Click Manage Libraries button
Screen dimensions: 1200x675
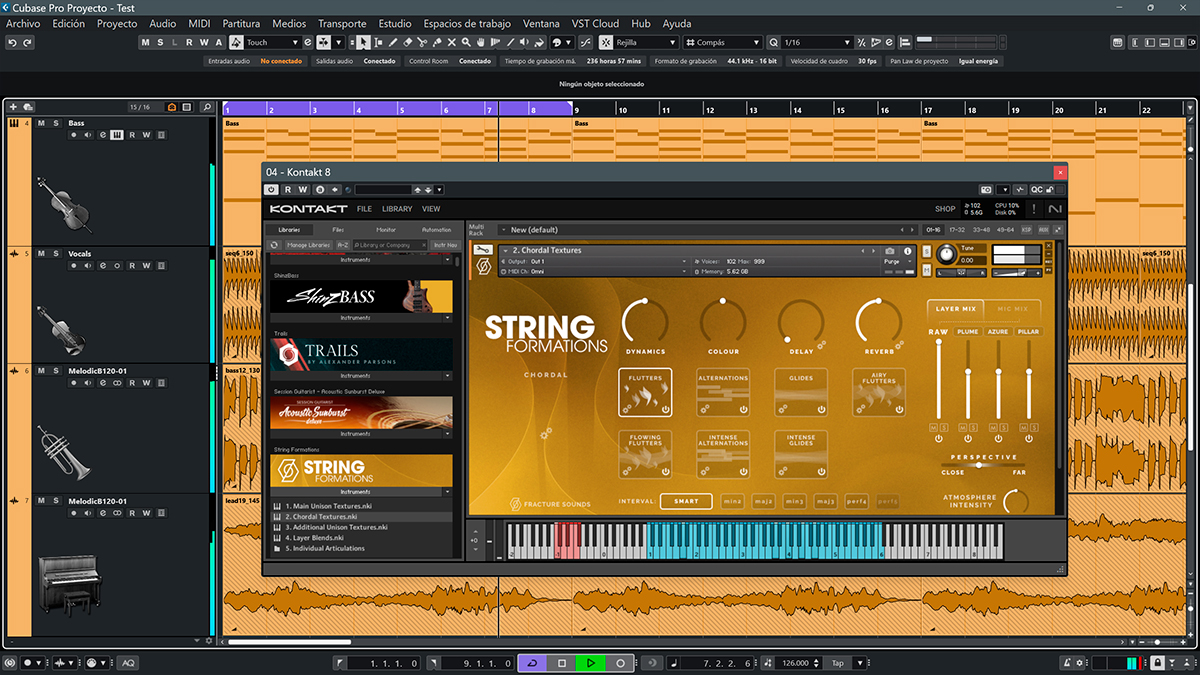(x=309, y=244)
